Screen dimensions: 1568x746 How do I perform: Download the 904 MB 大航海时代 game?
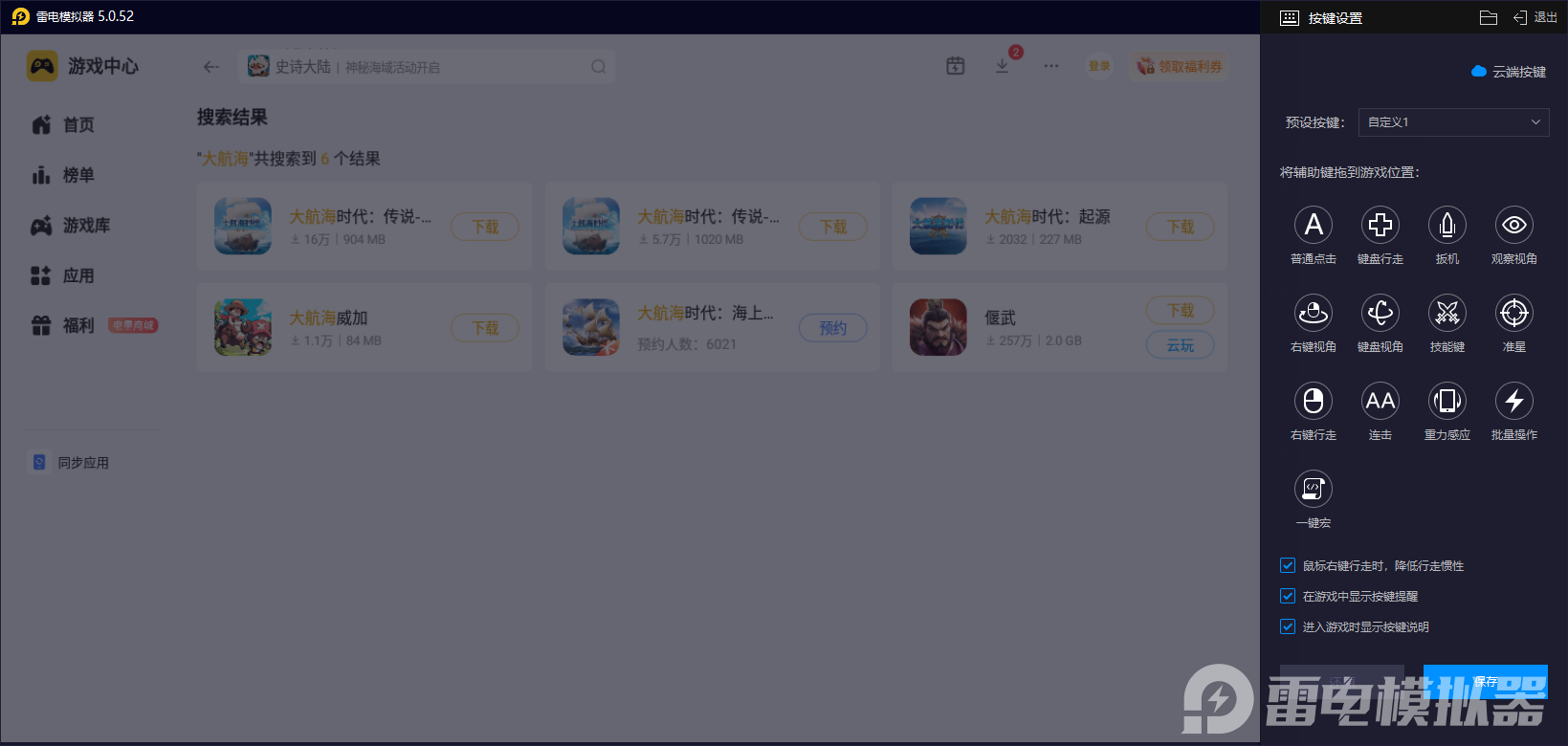click(x=485, y=227)
